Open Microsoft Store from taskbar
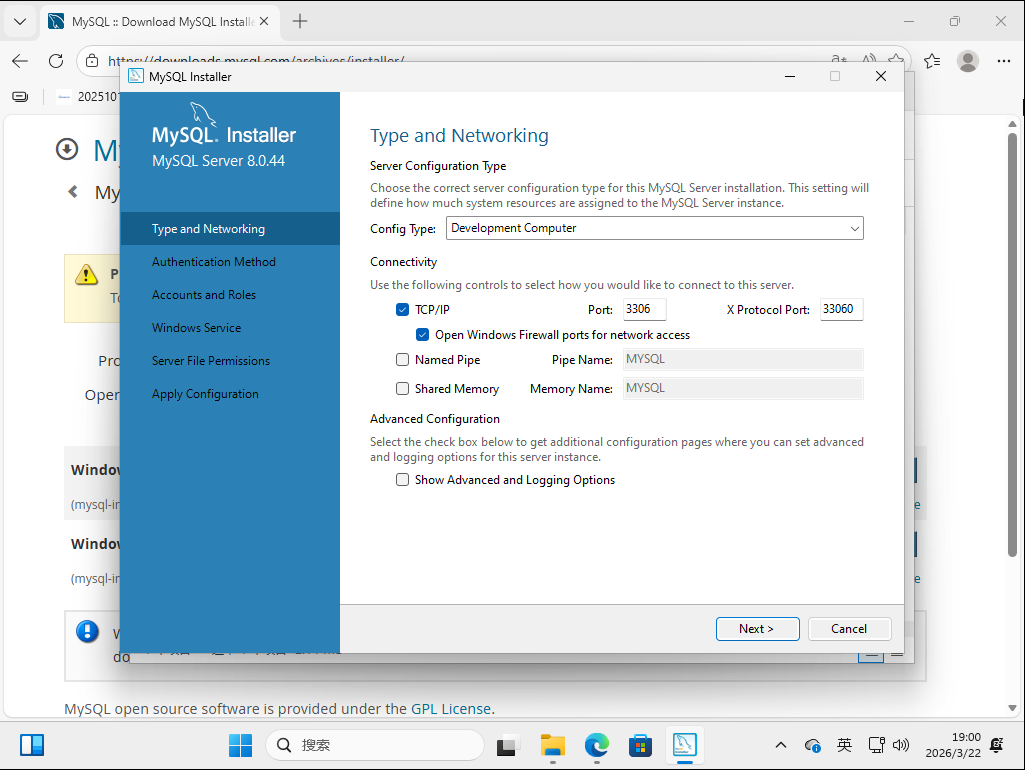The width and height of the screenshot is (1025, 770). point(641,745)
